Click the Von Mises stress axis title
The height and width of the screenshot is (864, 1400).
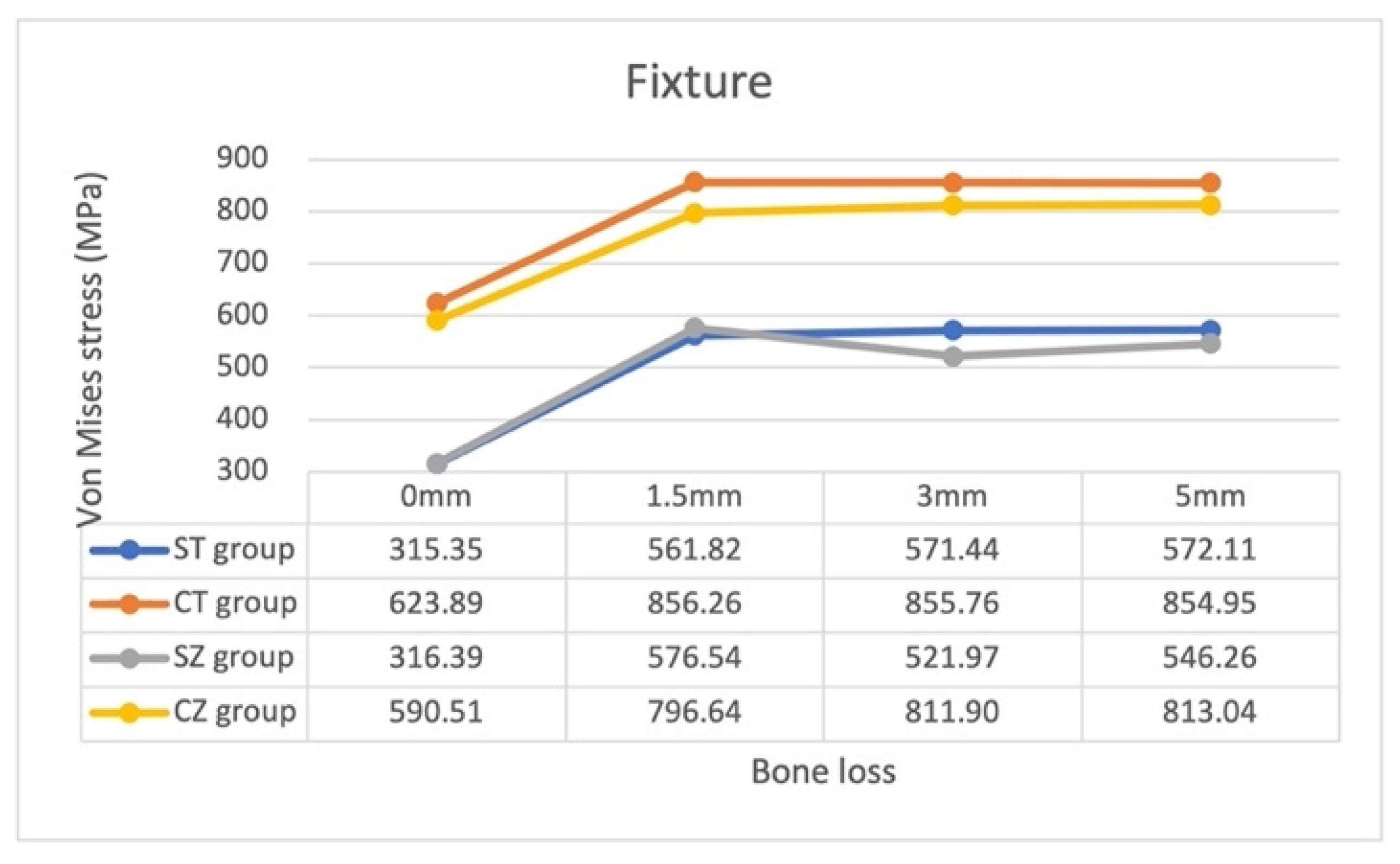click(90, 348)
